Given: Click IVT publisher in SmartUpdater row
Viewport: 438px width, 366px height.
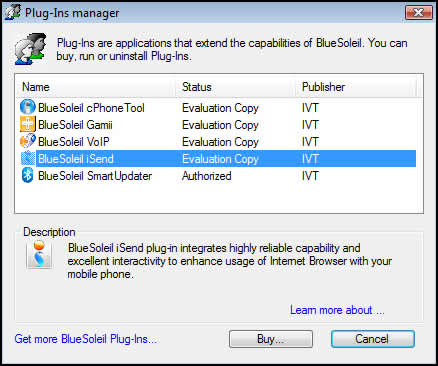Looking at the screenshot, I should pyautogui.click(x=310, y=176).
